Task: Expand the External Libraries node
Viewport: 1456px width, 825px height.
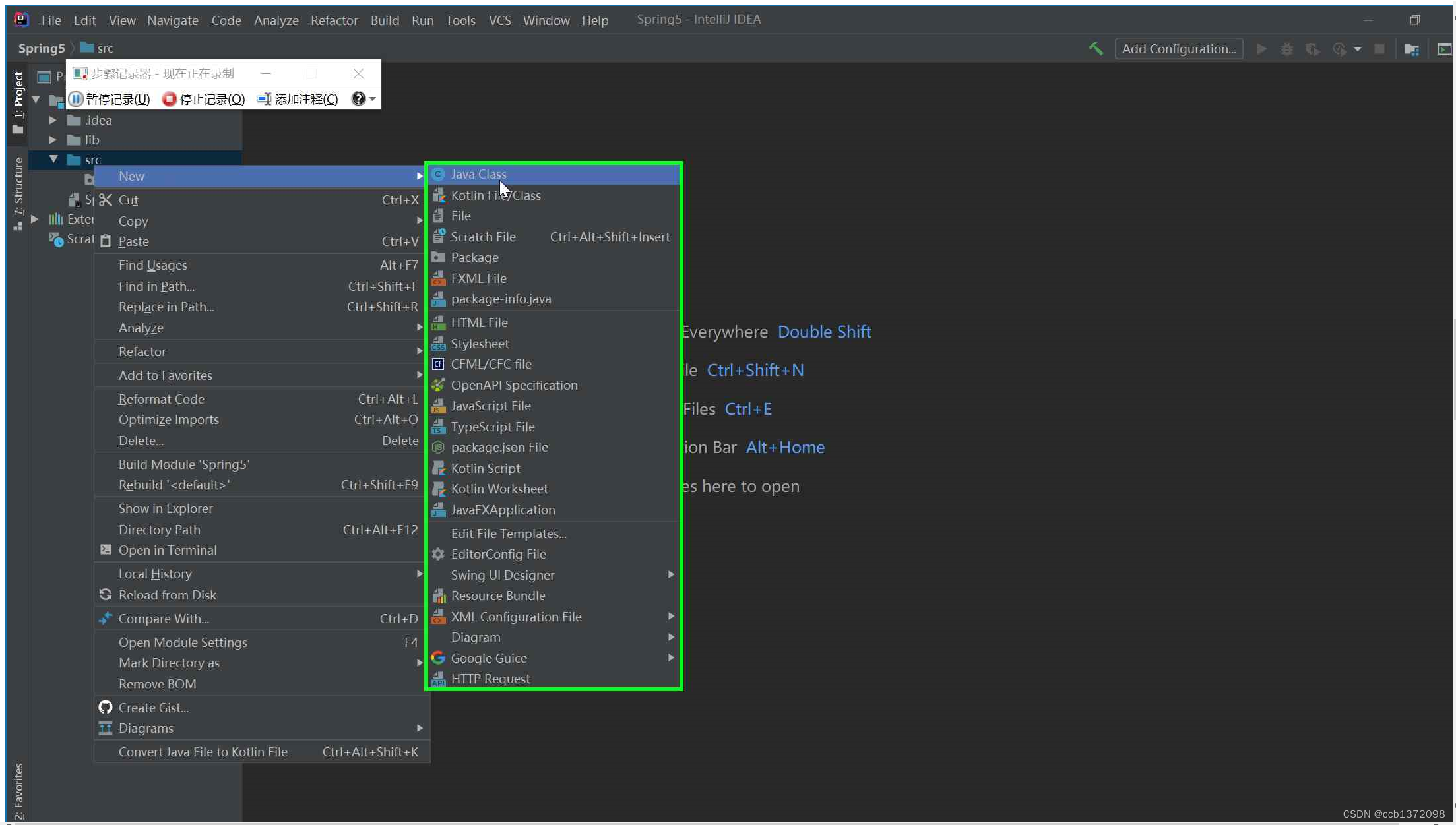Action: (x=35, y=219)
